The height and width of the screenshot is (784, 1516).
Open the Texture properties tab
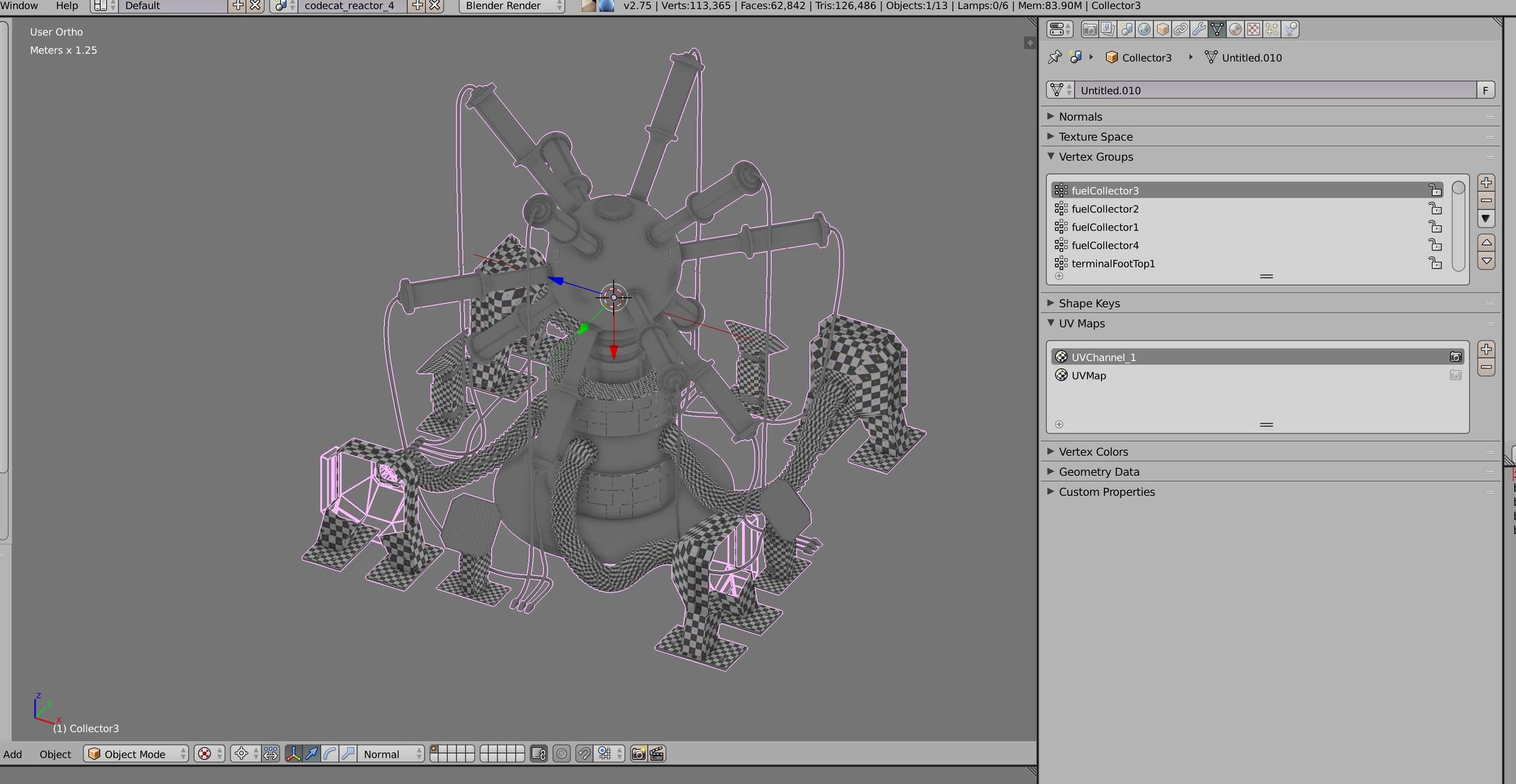(x=1254, y=29)
